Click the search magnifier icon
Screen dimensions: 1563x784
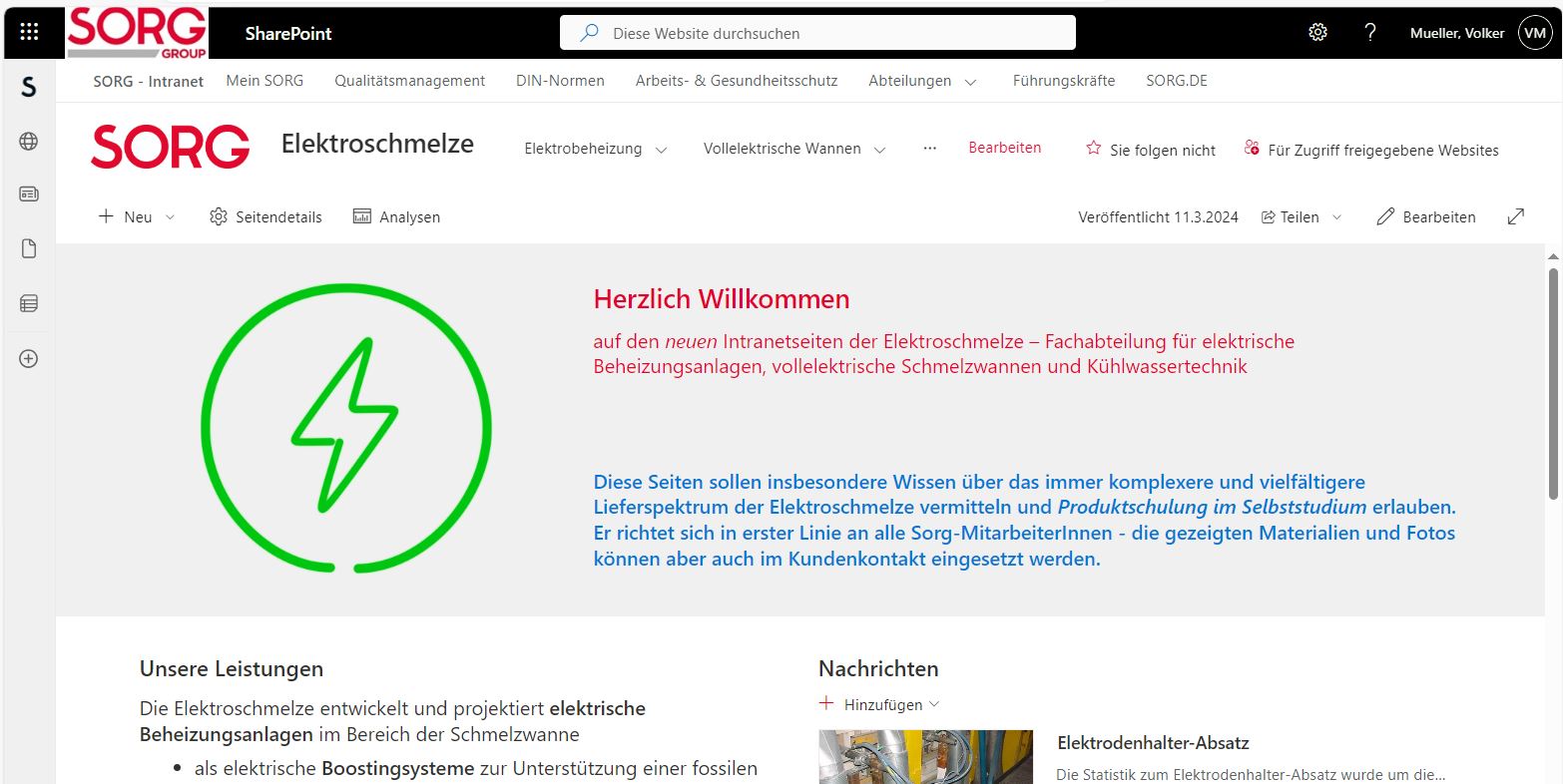[x=589, y=33]
